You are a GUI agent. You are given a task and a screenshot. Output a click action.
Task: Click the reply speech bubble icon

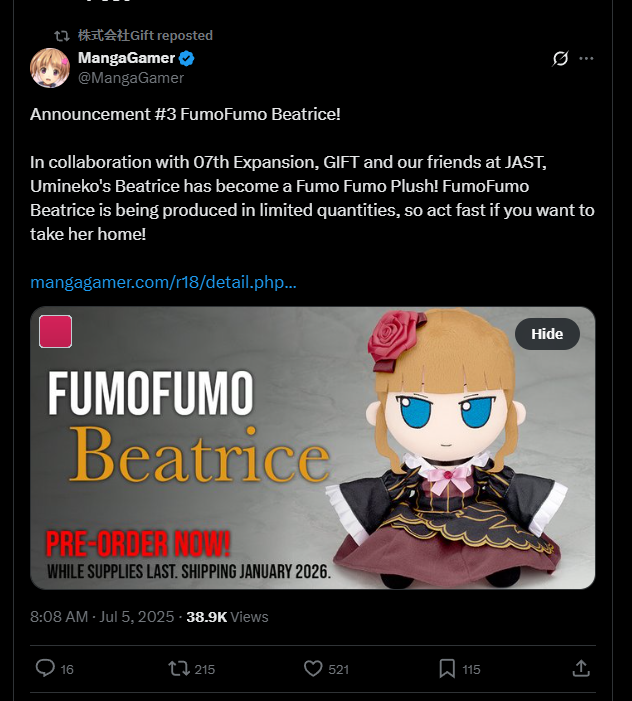click(45, 668)
